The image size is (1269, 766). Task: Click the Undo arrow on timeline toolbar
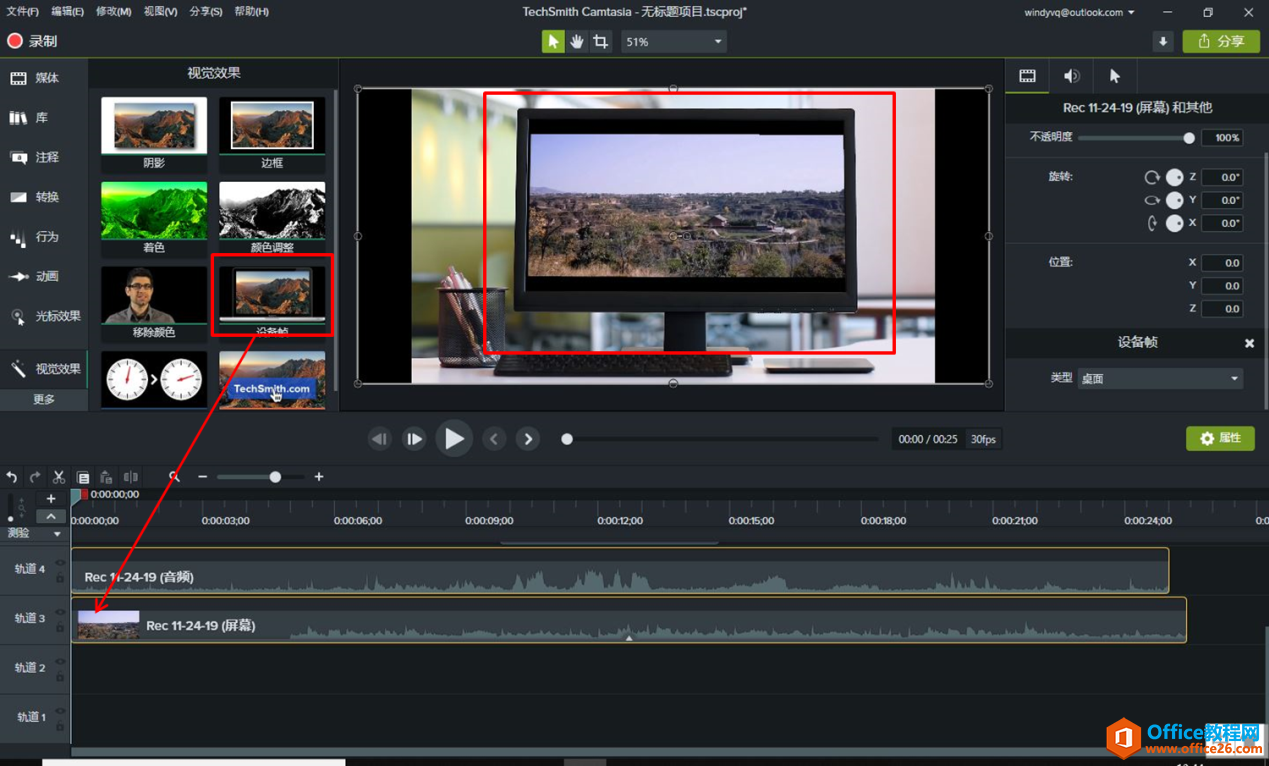coord(12,477)
